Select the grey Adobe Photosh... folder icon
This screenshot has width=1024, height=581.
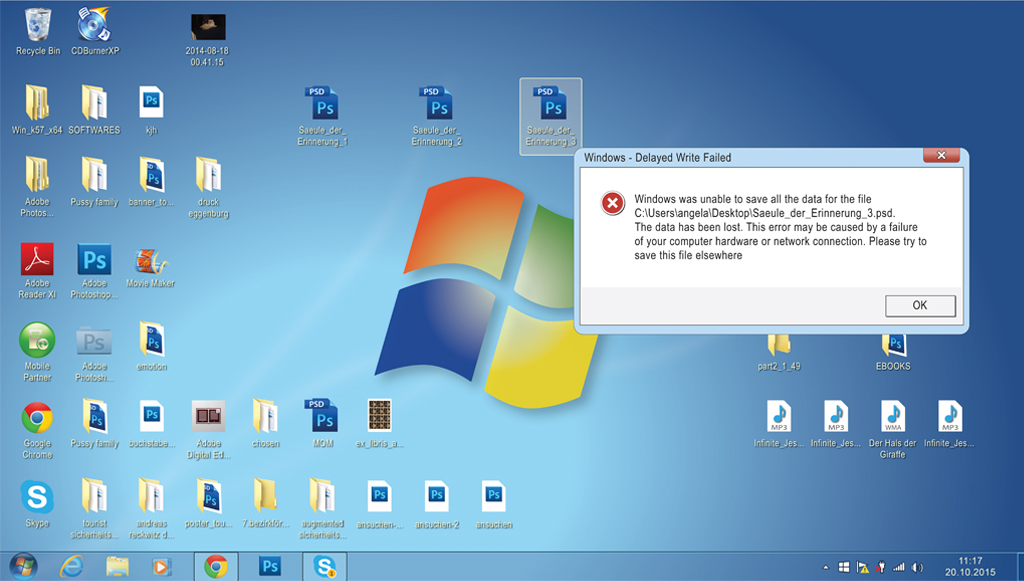click(95, 353)
